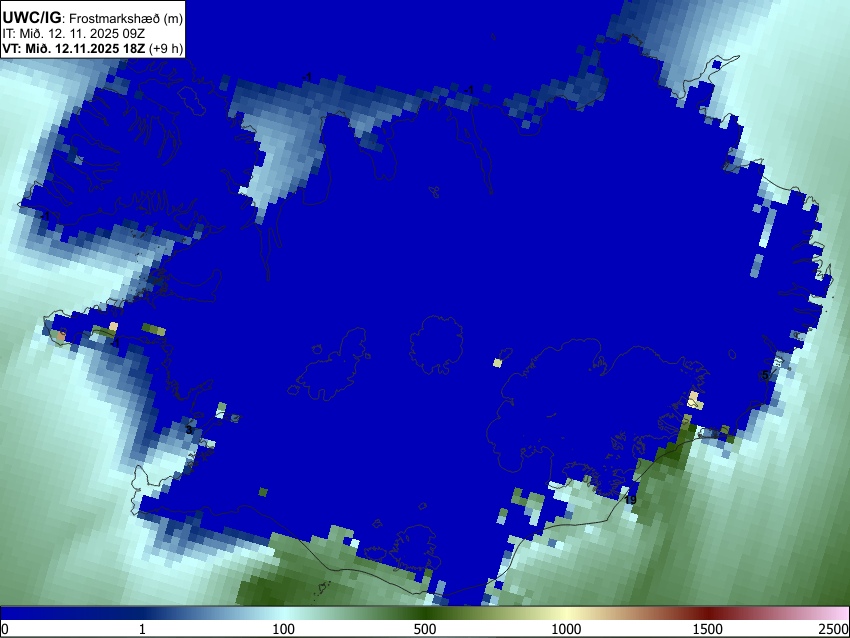The width and height of the screenshot is (850, 638).
Task: Click the '3' value on the map
Action: tap(189, 430)
